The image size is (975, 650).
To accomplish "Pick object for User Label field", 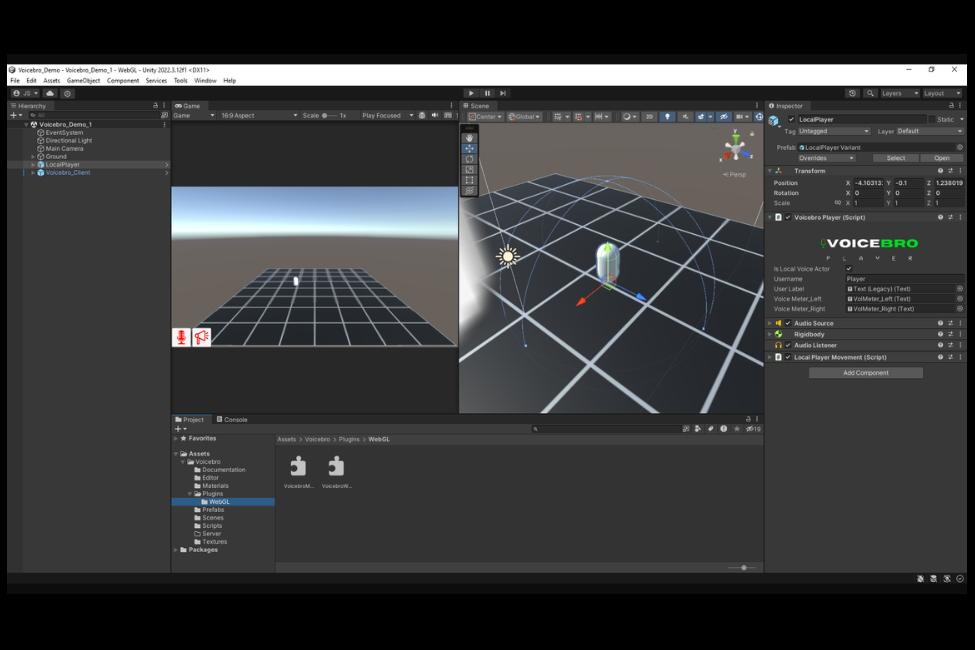I will pos(959,289).
